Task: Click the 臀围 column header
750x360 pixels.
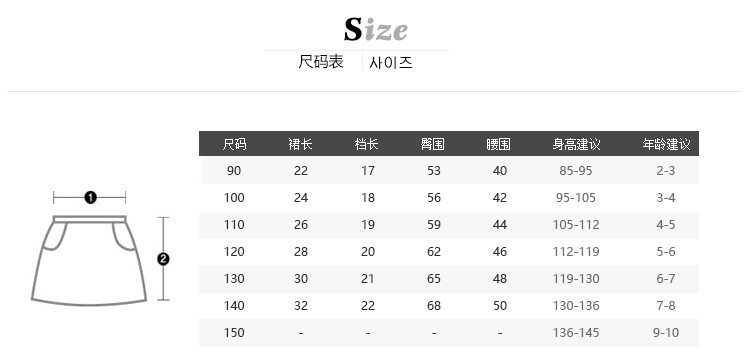Action: pos(433,144)
